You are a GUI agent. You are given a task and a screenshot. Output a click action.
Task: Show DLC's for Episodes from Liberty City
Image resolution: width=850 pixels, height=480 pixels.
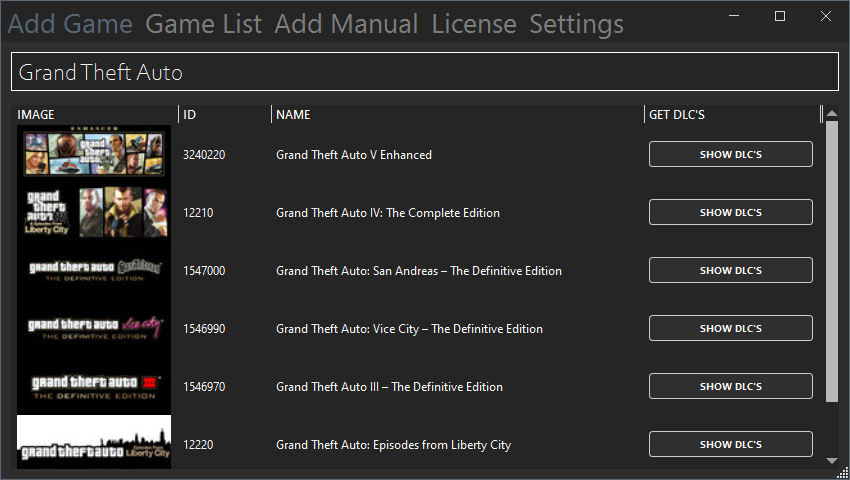pos(730,445)
